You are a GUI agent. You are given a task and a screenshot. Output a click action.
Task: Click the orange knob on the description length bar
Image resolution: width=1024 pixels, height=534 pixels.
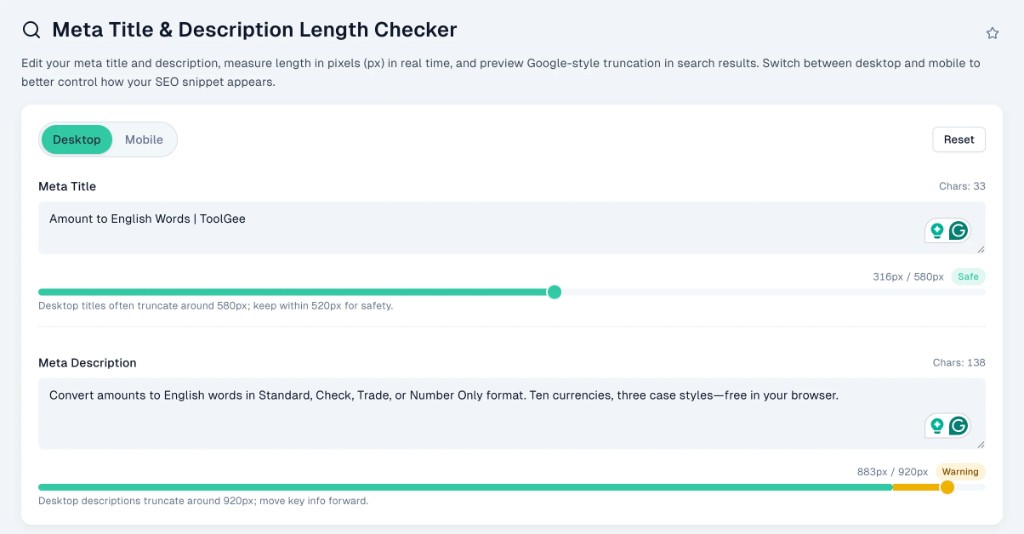point(947,487)
